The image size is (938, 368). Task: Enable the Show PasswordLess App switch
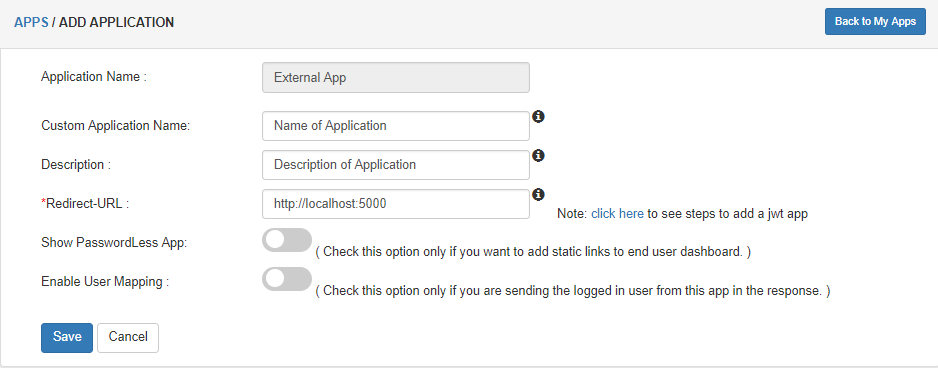click(x=287, y=240)
